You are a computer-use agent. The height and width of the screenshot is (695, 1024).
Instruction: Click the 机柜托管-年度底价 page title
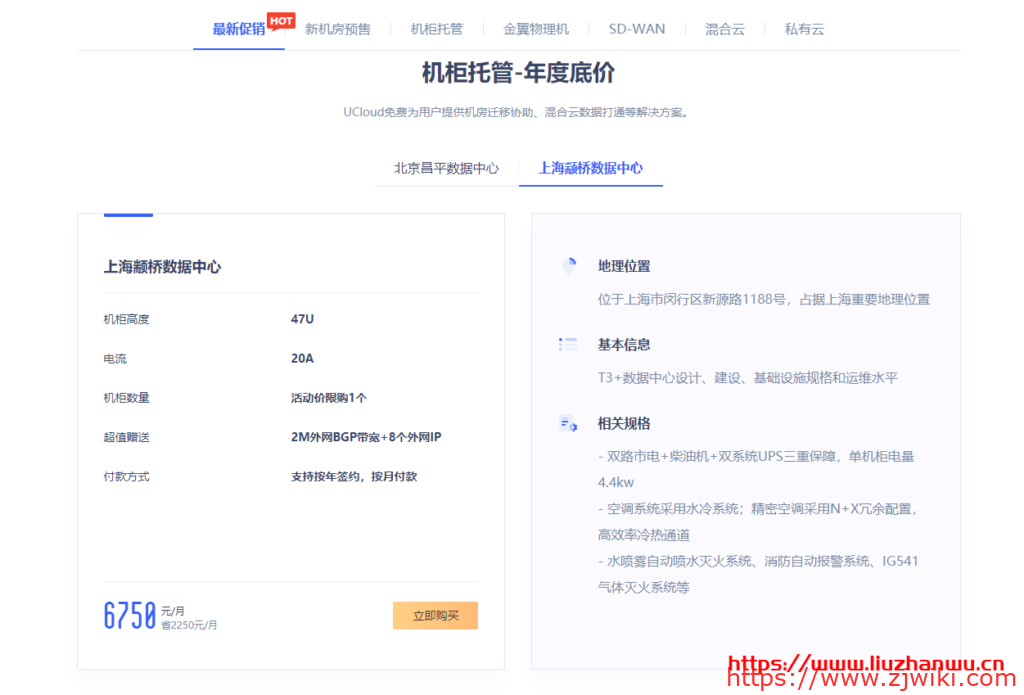[518, 73]
